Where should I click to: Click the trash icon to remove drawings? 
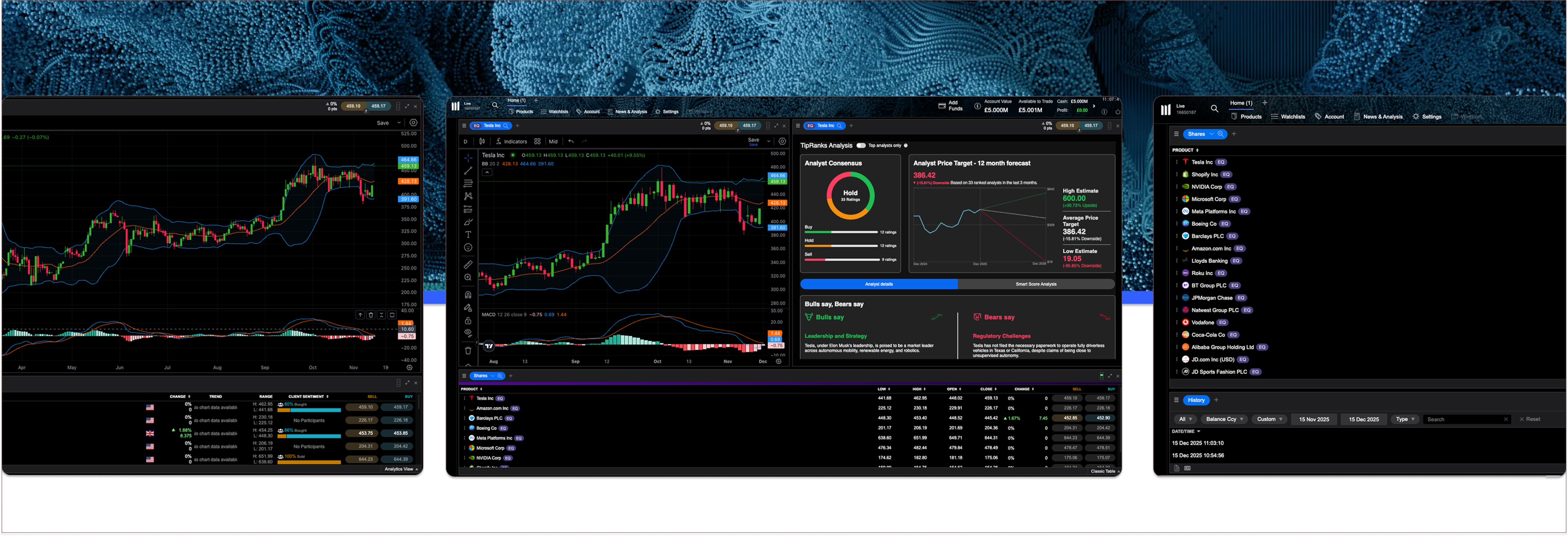tap(468, 350)
